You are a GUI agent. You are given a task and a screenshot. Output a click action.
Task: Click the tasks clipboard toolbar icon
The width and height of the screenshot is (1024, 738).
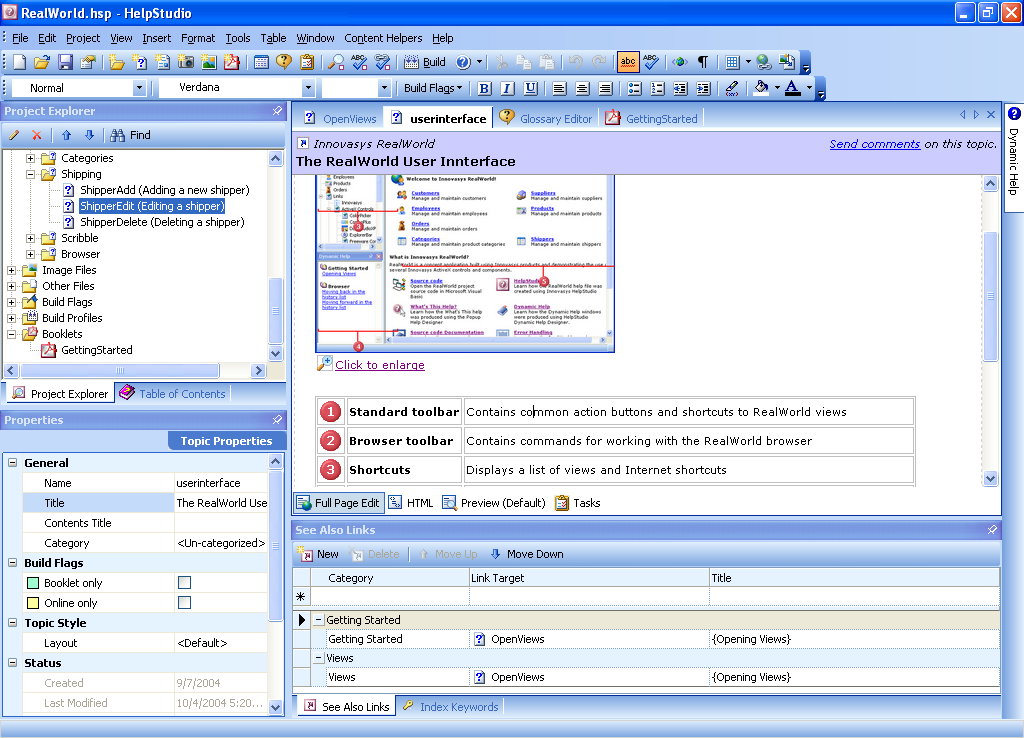tap(307, 62)
